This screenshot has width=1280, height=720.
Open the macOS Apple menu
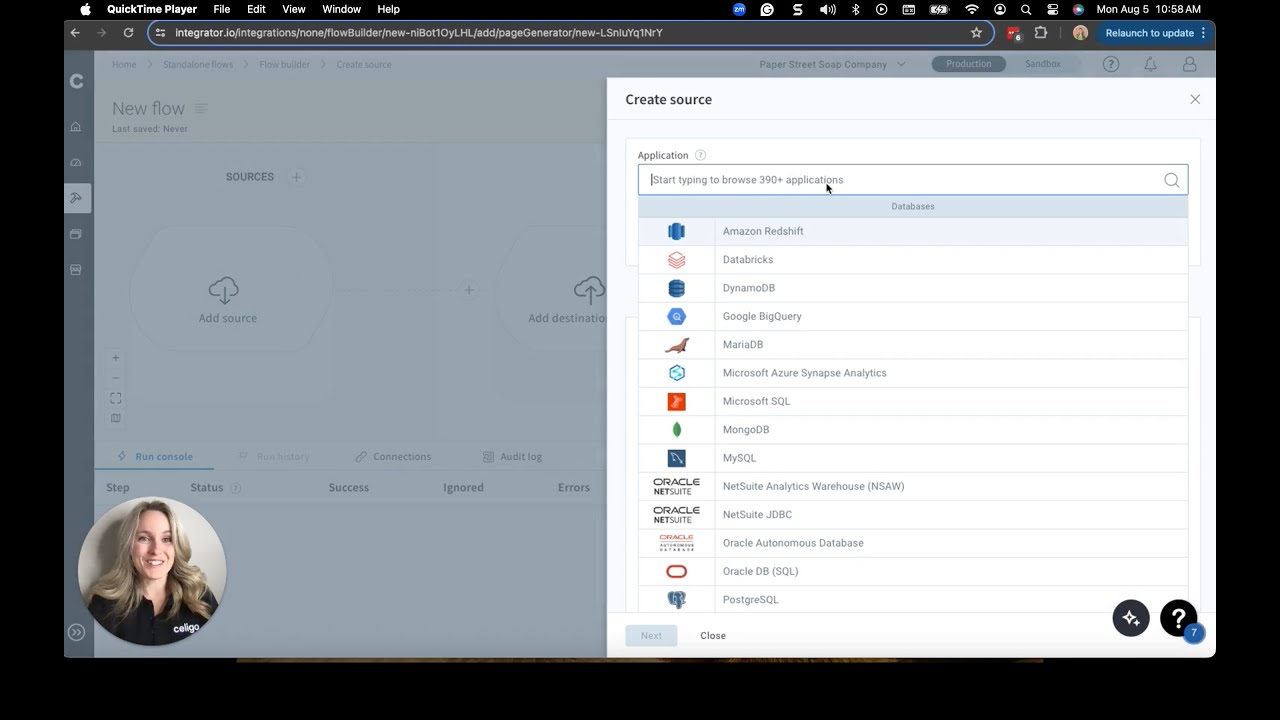(x=85, y=9)
